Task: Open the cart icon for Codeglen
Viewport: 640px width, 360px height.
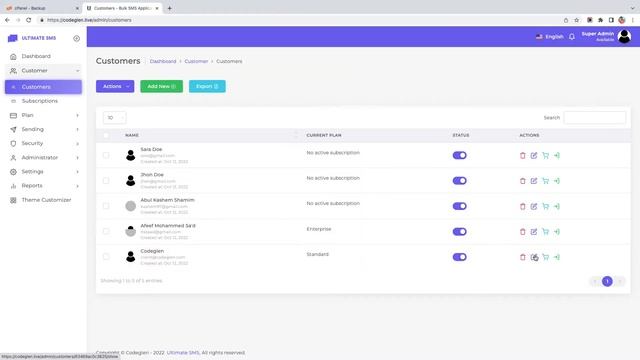Action: pos(545,257)
